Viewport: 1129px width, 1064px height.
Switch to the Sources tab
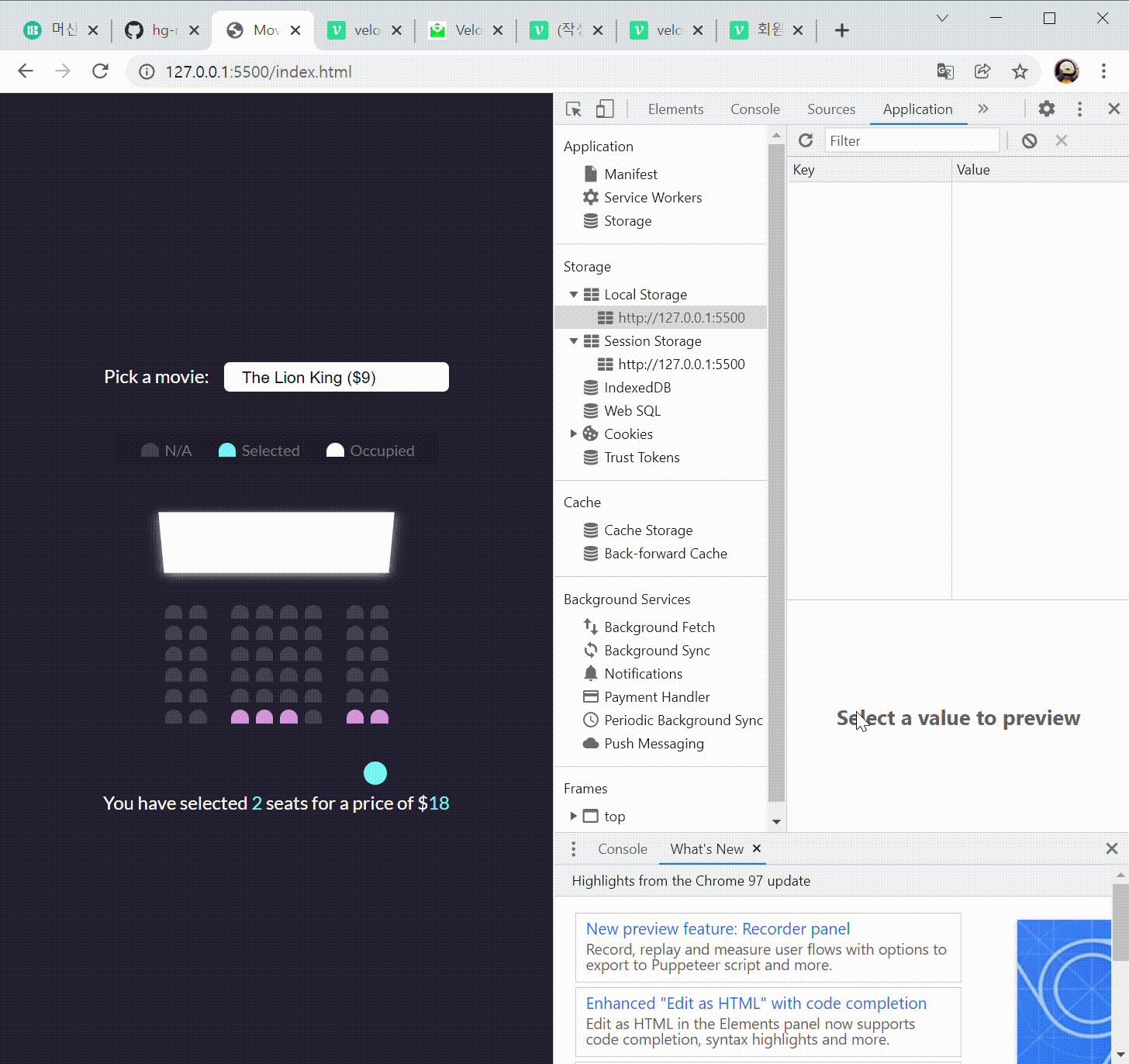[831, 109]
